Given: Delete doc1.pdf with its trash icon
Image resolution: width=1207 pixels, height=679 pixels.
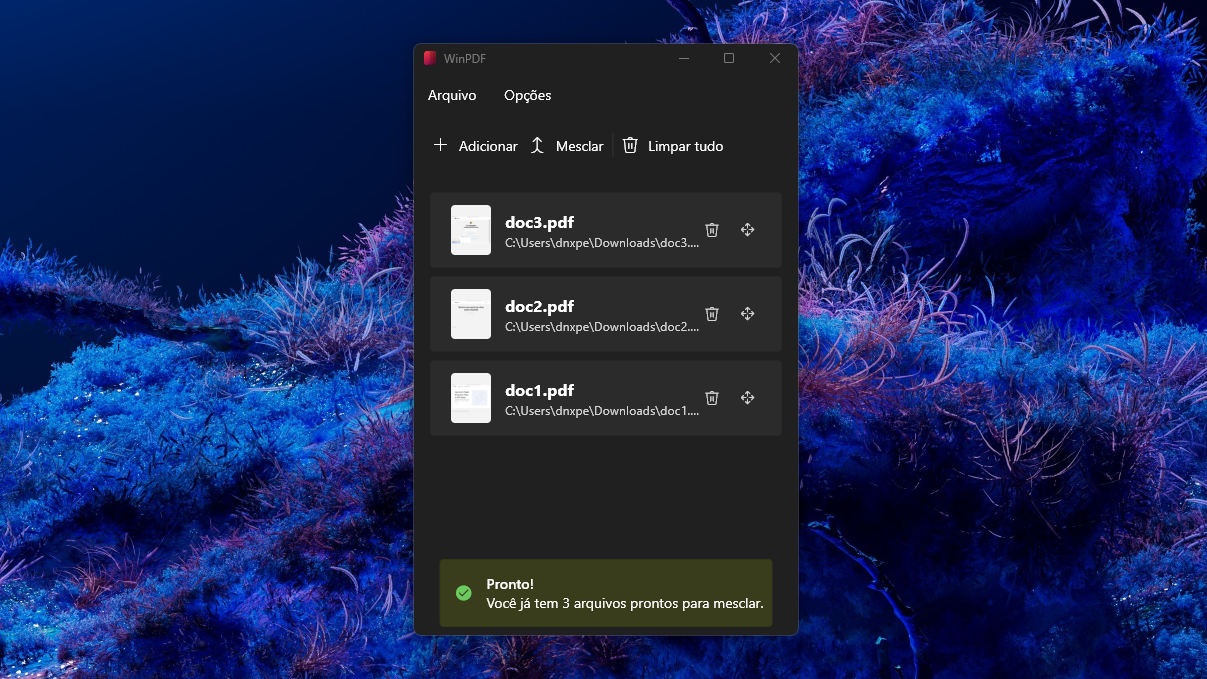Looking at the screenshot, I should coord(712,398).
